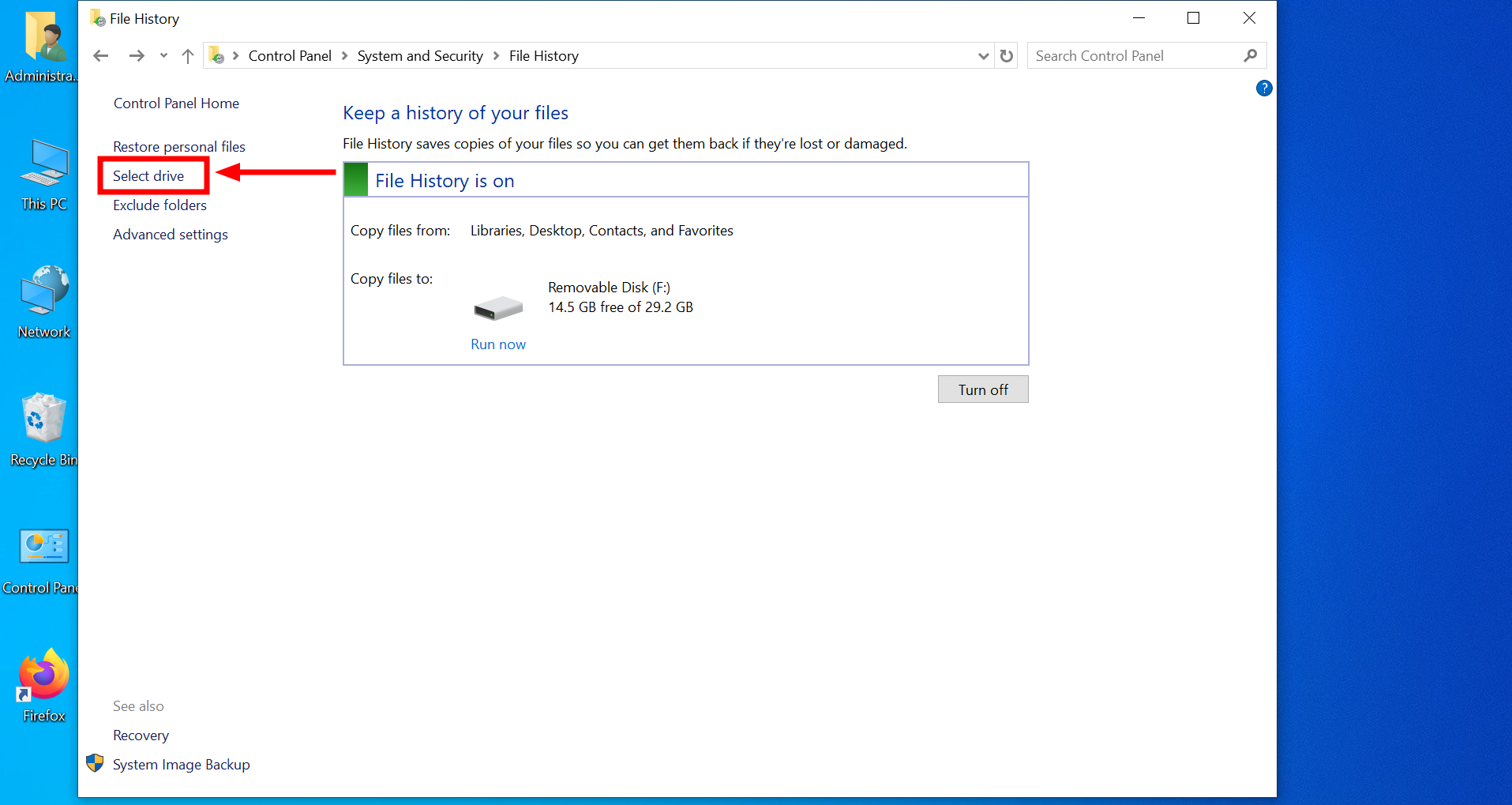Go up one level with Up arrow

[188, 56]
